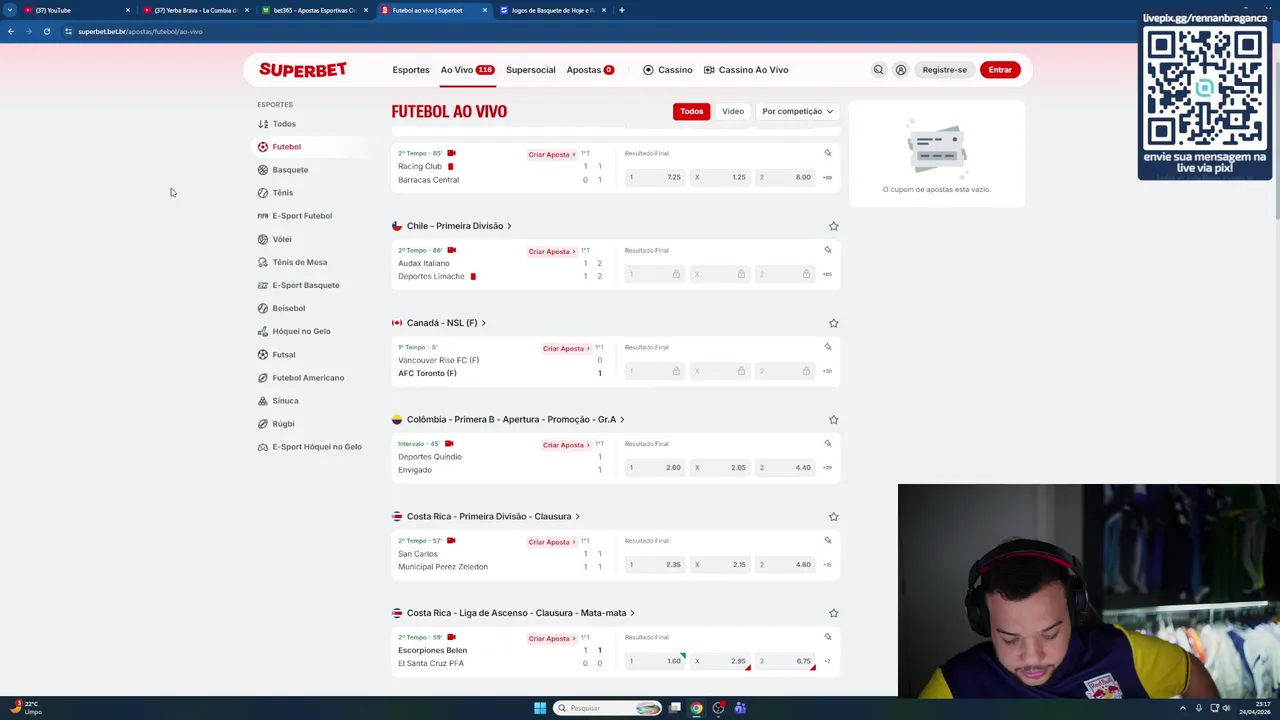This screenshot has width=1280, height=720.
Task: Click Criar Aposta for AFC Toronto match
Action: click(x=566, y=349)
